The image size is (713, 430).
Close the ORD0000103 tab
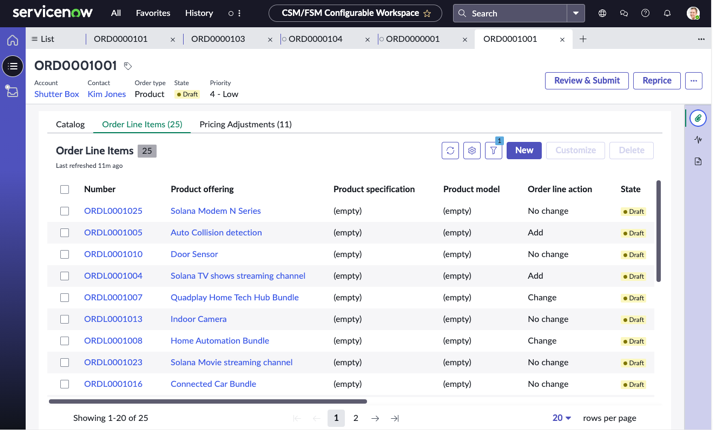[270, 40]
